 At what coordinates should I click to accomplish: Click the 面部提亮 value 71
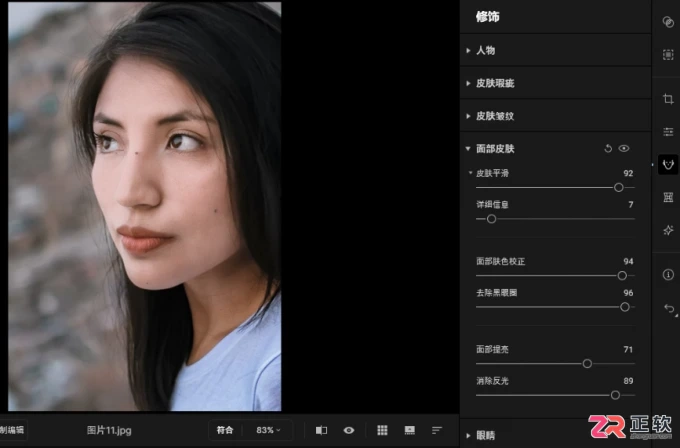[628, 350]
